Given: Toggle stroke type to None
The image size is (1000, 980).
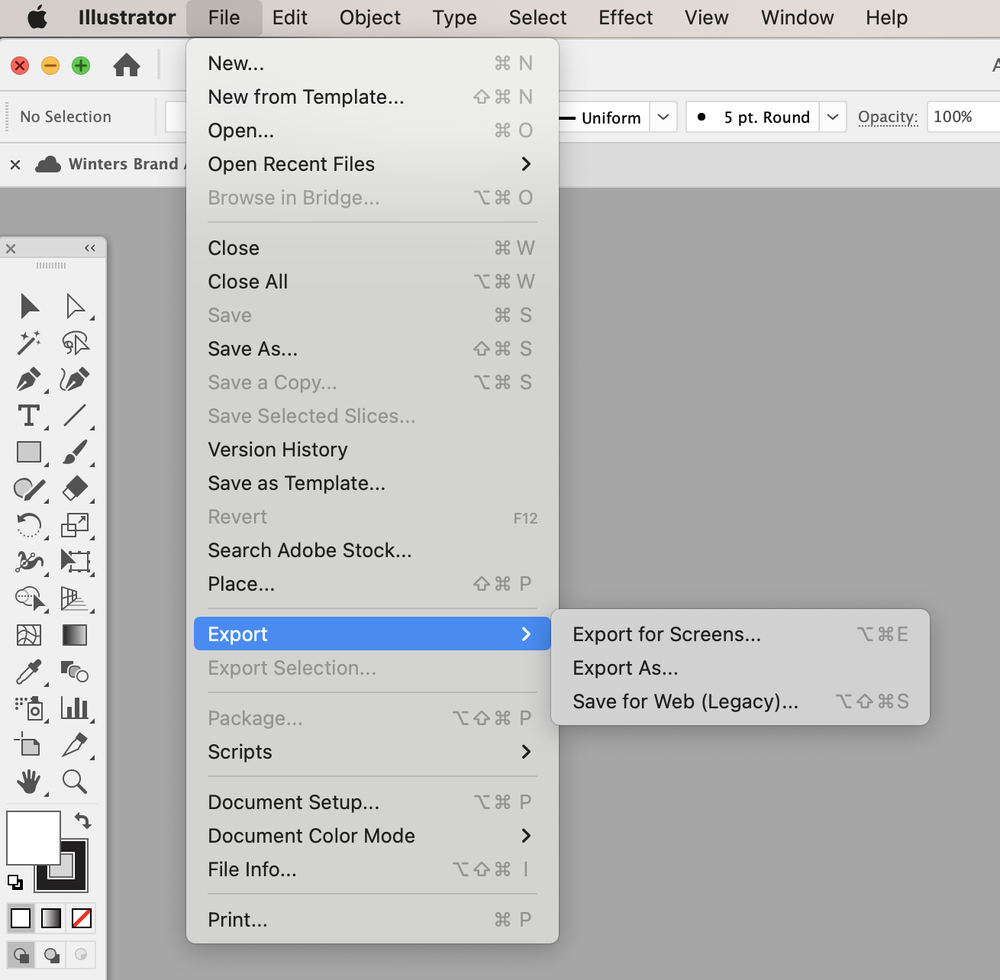Looking at the screenshot, I should (81, 918).
